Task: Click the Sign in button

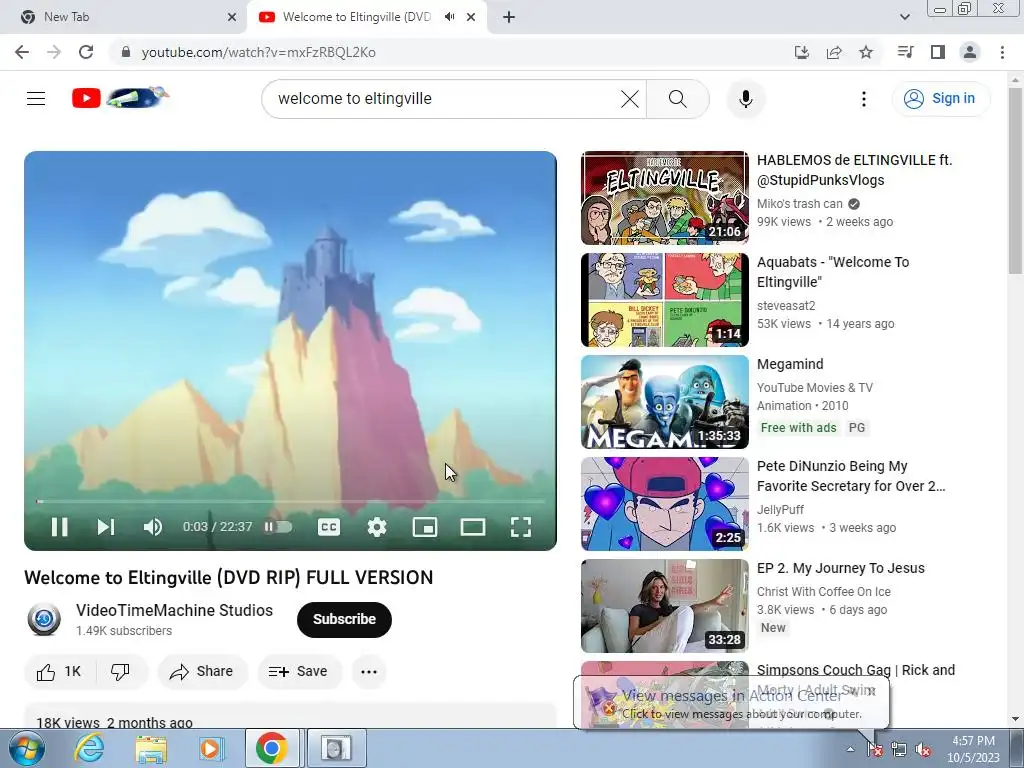Action: [941, 99]
